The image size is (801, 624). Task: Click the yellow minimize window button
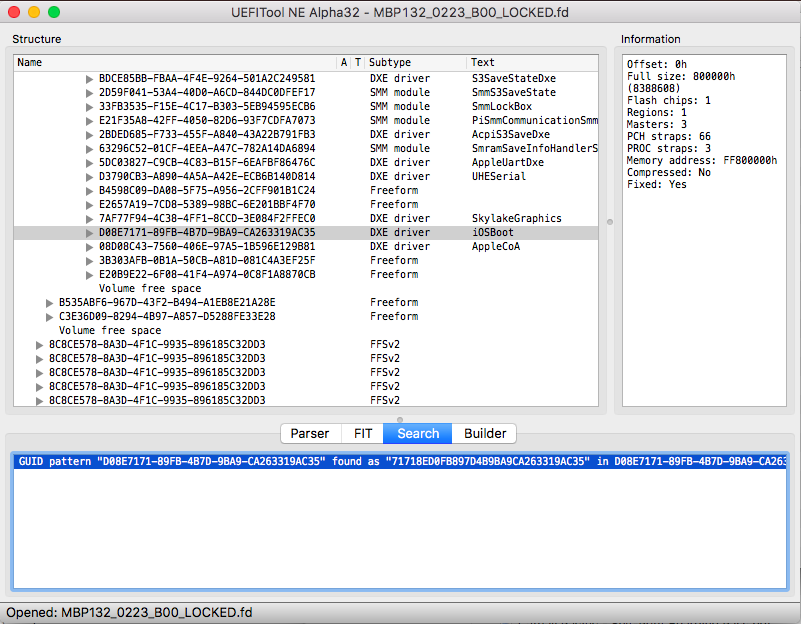(34, 12)
